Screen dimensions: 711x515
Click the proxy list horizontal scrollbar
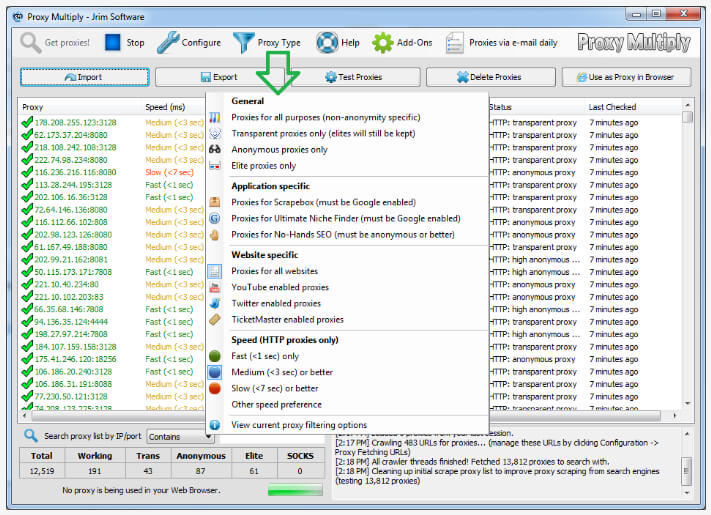click(349, 415)
